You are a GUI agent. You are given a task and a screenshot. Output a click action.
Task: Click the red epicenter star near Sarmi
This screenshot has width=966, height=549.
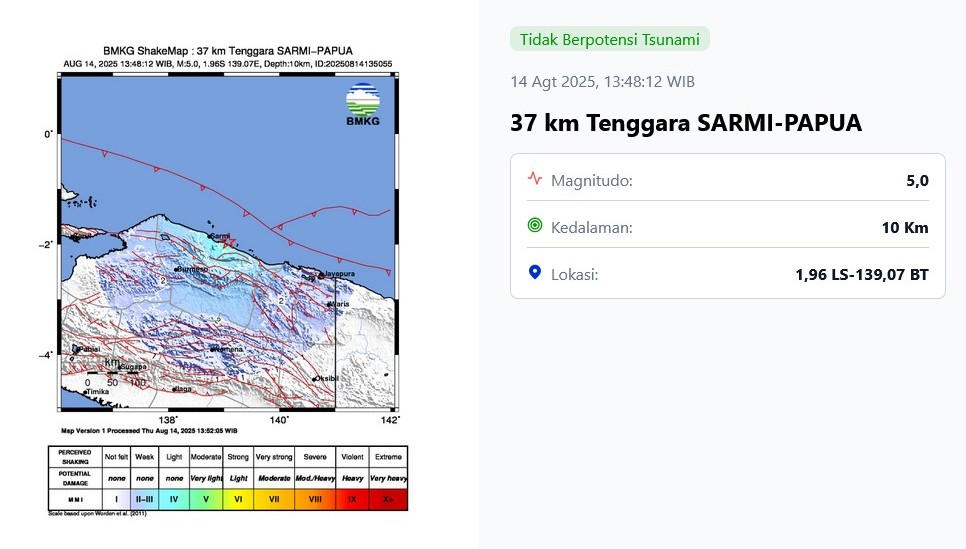[229, 242]
